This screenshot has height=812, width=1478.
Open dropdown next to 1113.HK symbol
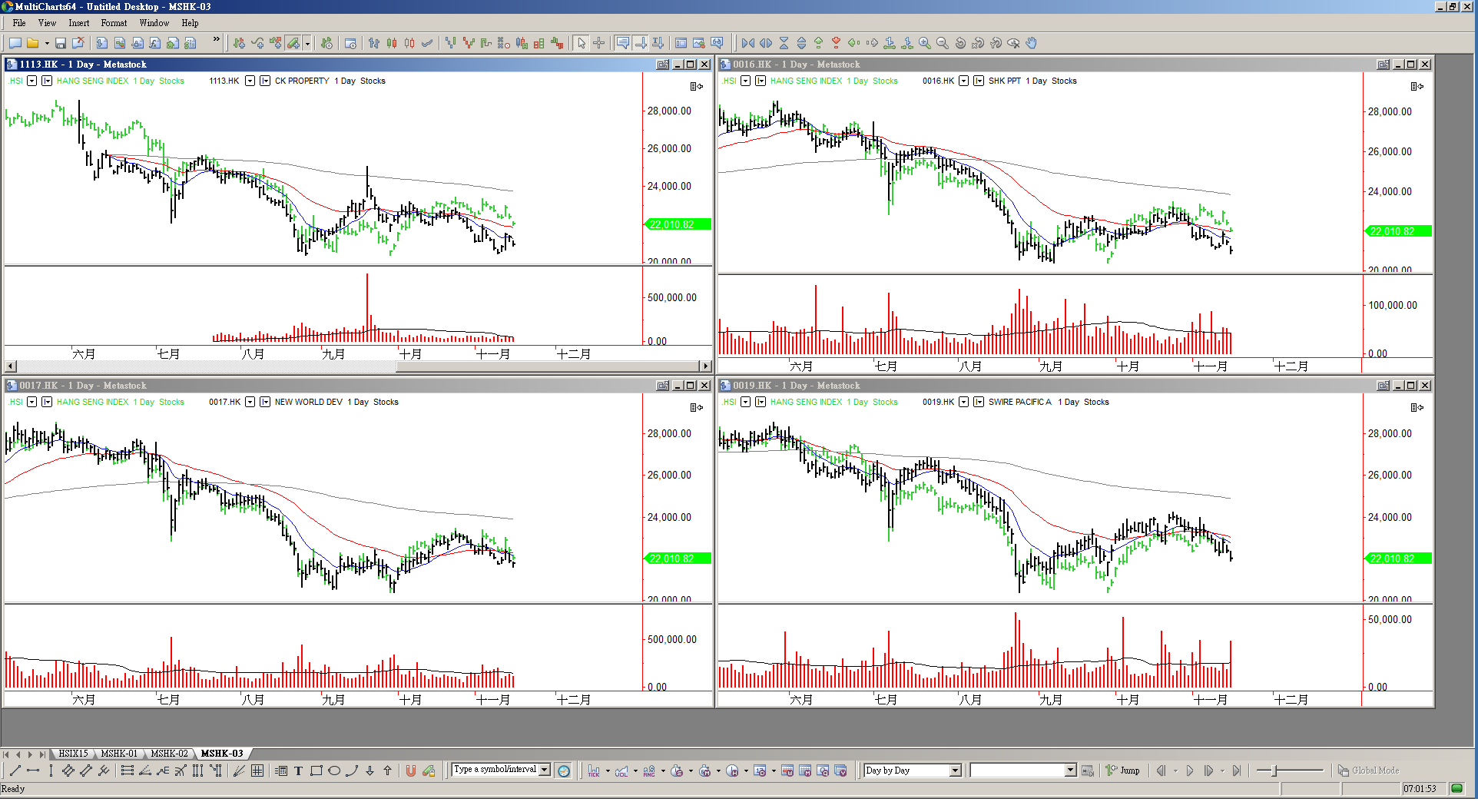coord(250,81)
